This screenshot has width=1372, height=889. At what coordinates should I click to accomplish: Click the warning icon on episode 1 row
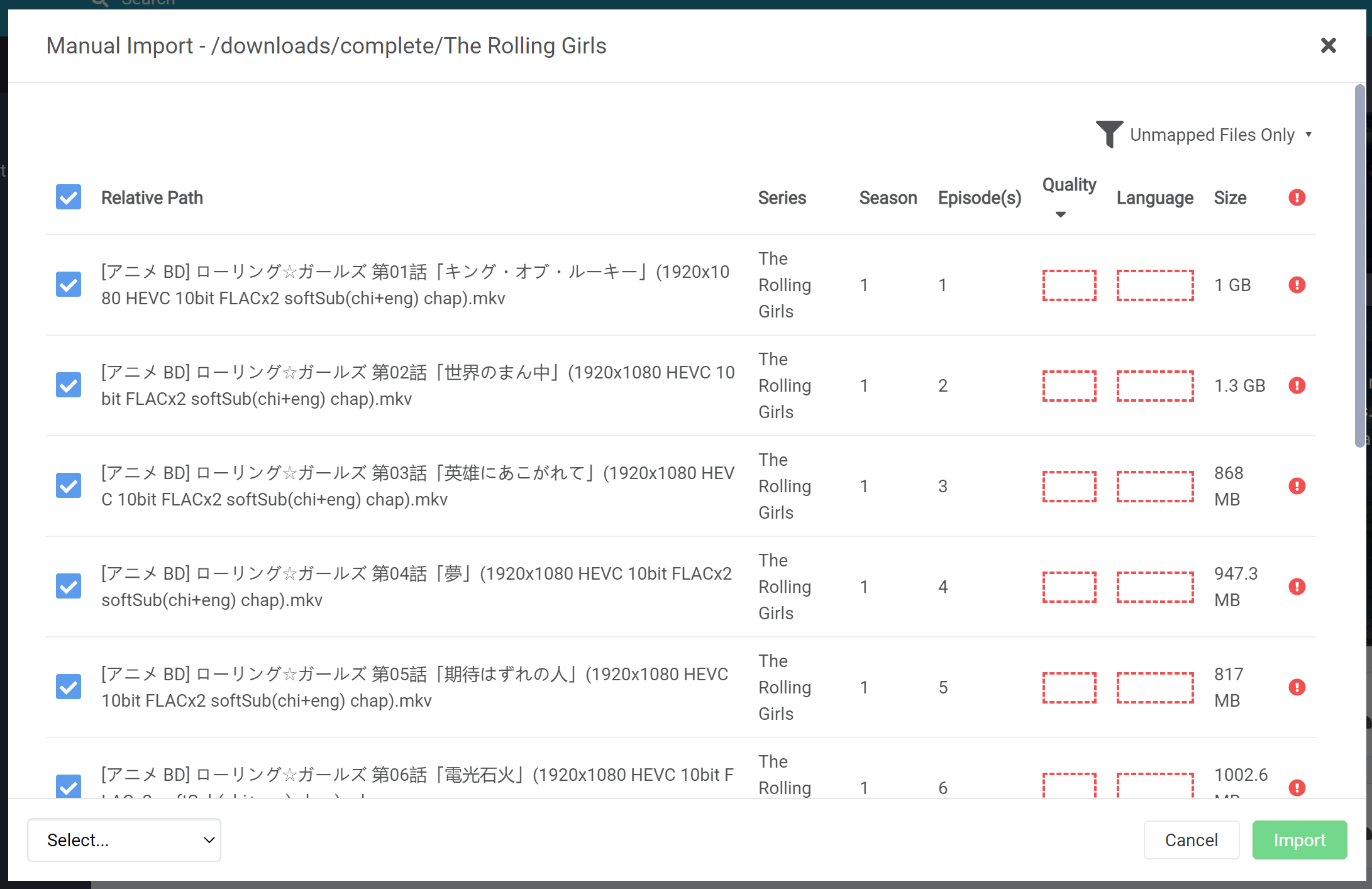(1297, 285)
